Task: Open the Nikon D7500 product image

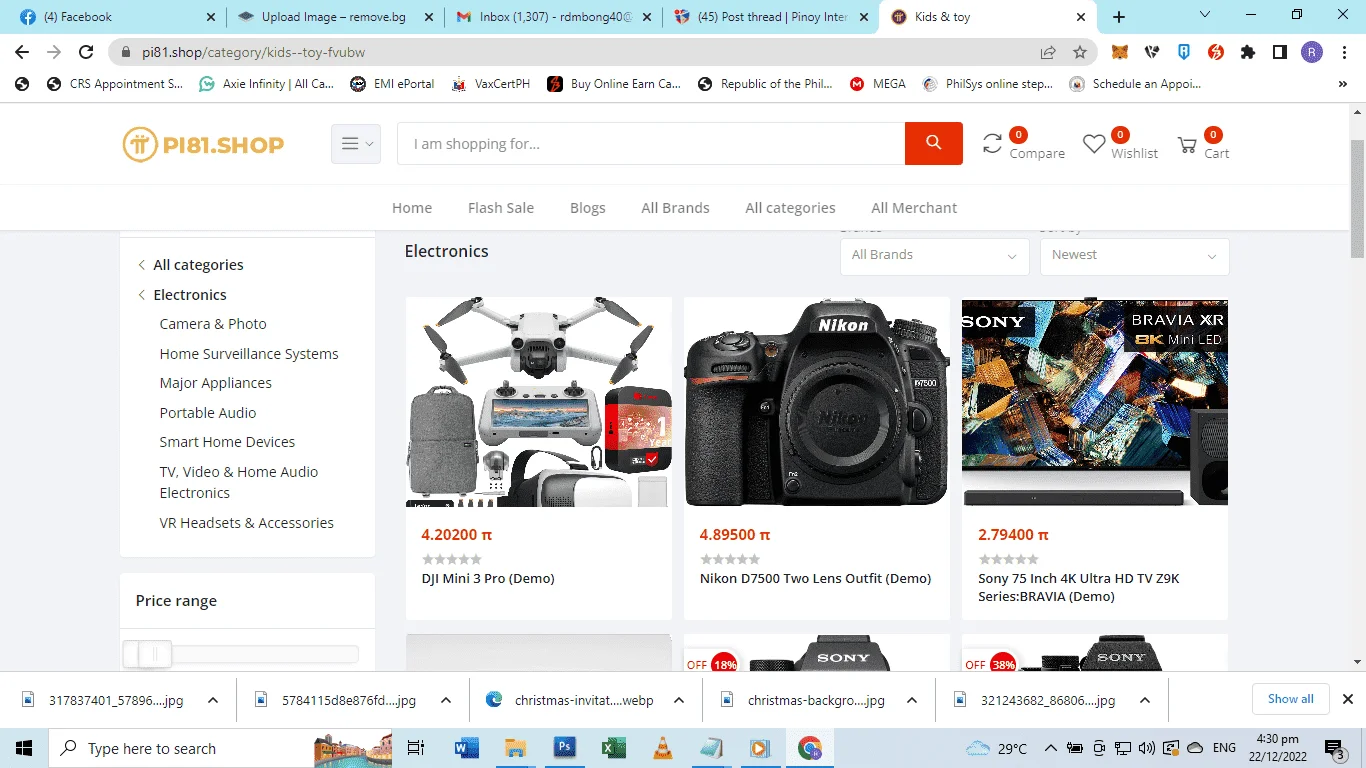Action: click(x=817, y=401)
